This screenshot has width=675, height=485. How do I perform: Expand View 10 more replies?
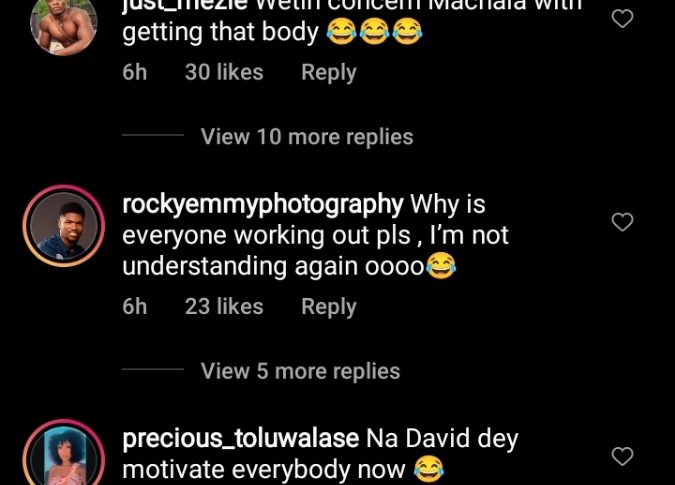click(x=307, y=136)
